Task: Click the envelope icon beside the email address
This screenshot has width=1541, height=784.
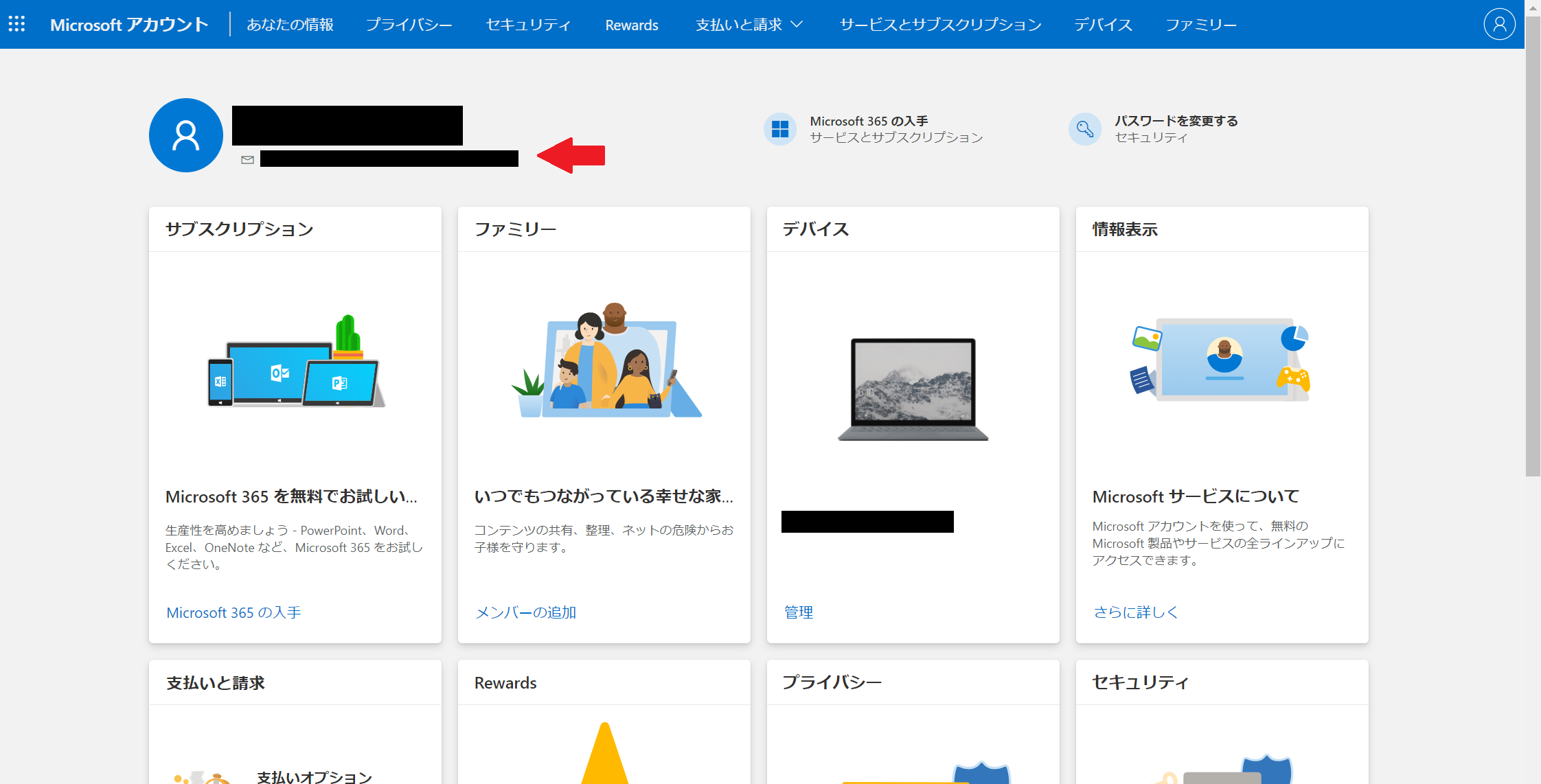Action: click(x=247, y=160)
